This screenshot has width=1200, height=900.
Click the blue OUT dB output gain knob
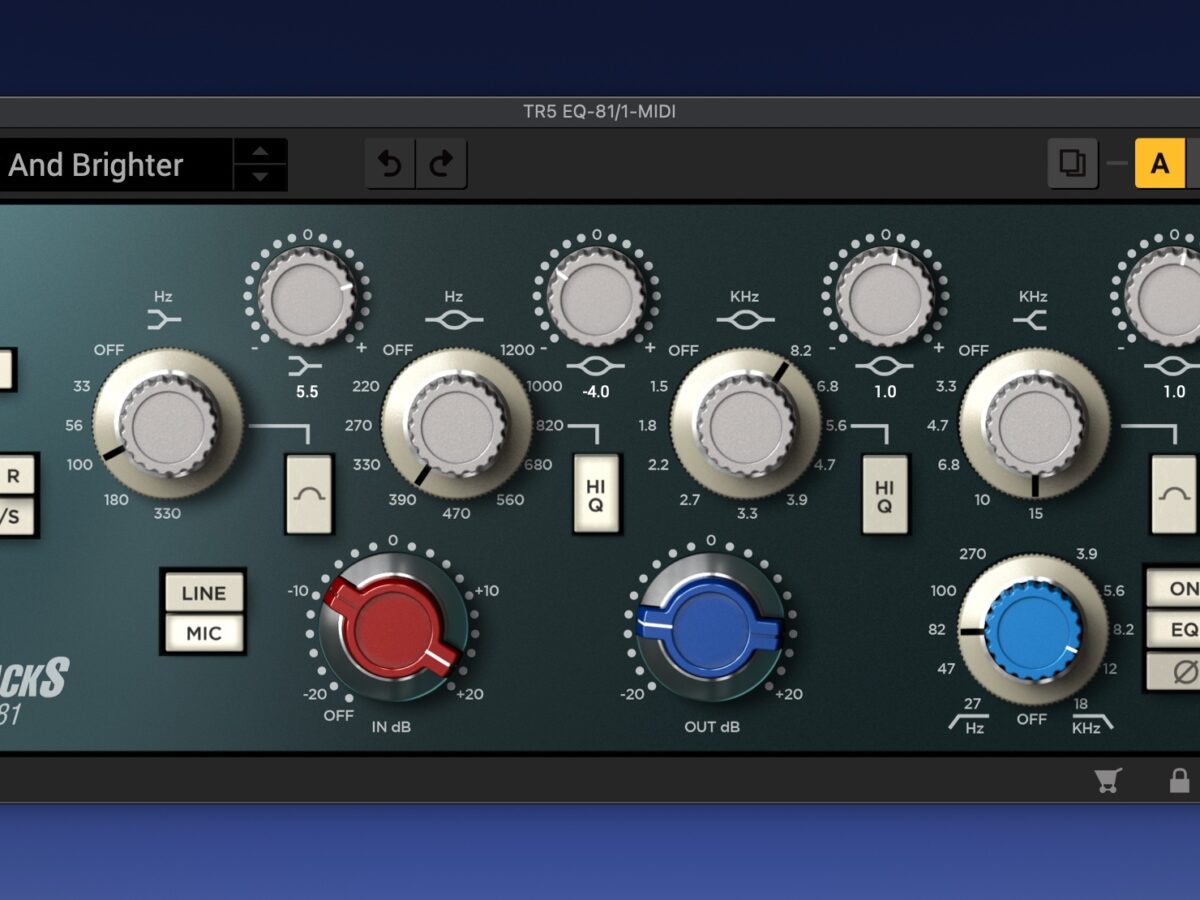710,629
